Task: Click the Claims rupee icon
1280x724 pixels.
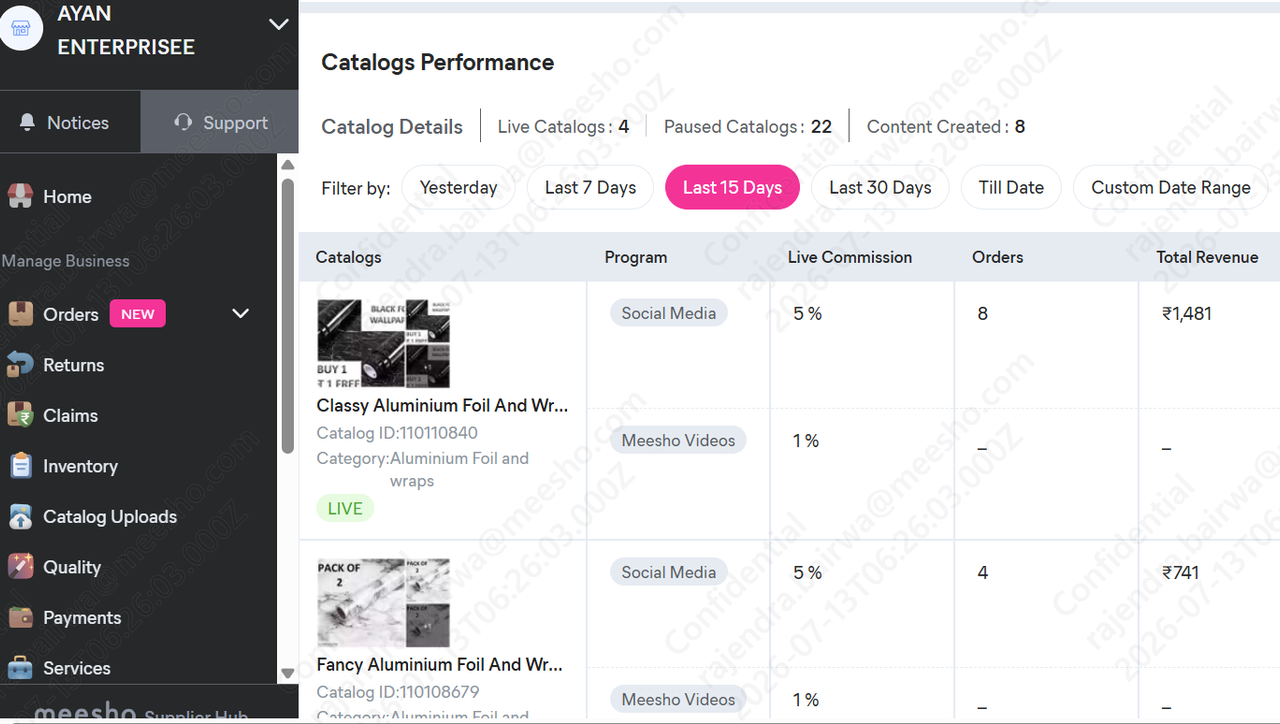Action: (x=20, y=414)
